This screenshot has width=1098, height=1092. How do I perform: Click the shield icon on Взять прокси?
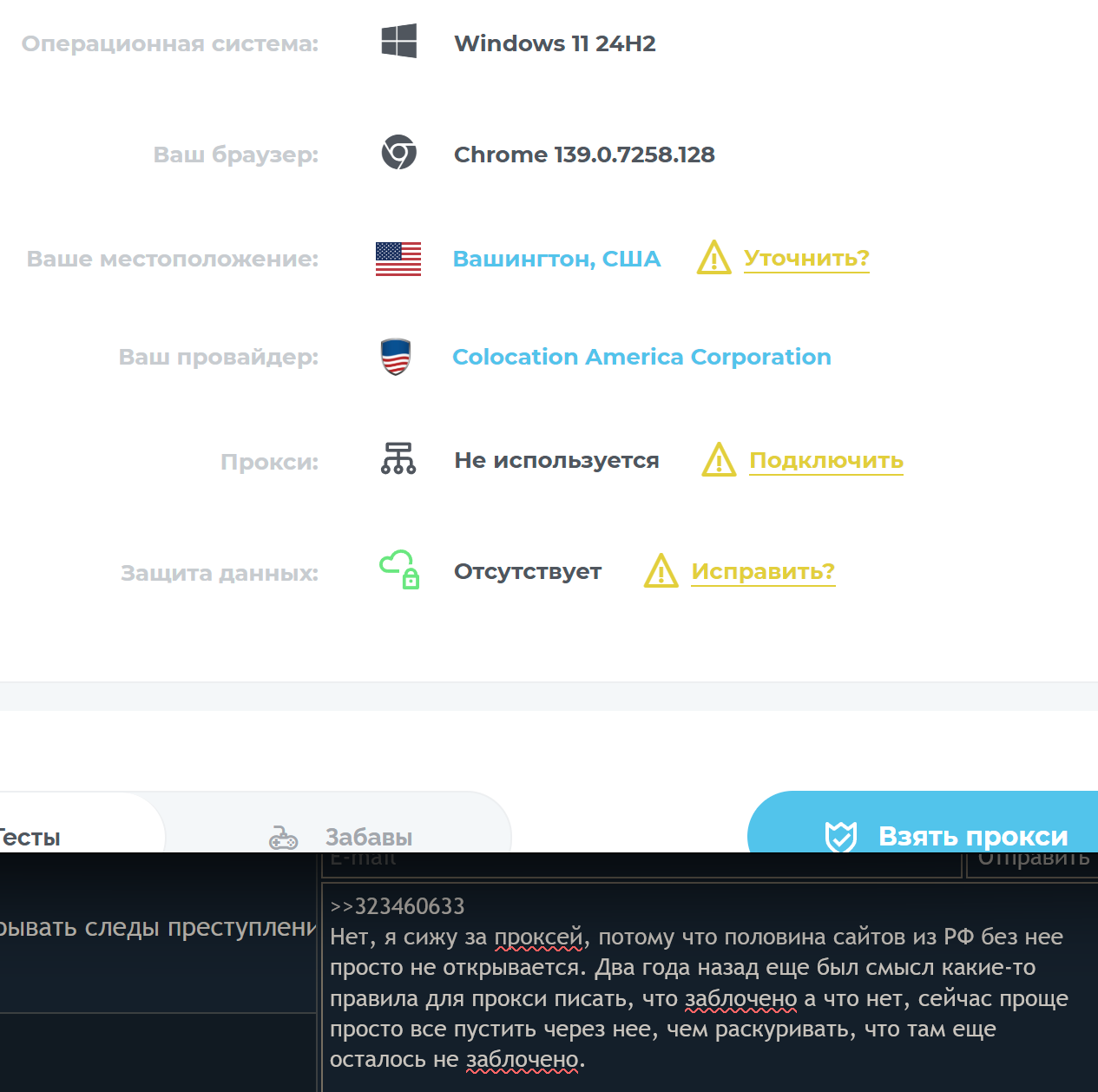tap(840, 836)
